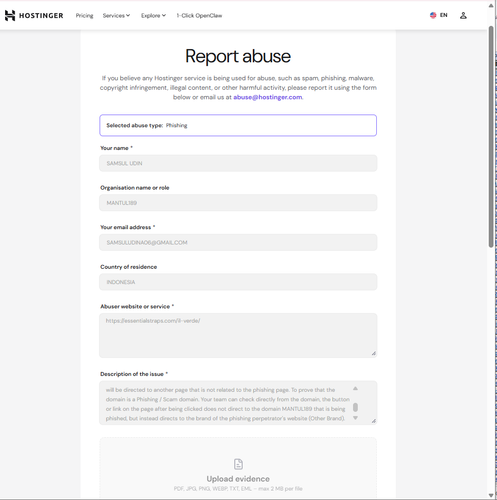This screenshot has width=497, height=500.
Task: Click the page vertical scrollbar thumb
Action: (x=491, y=137)
